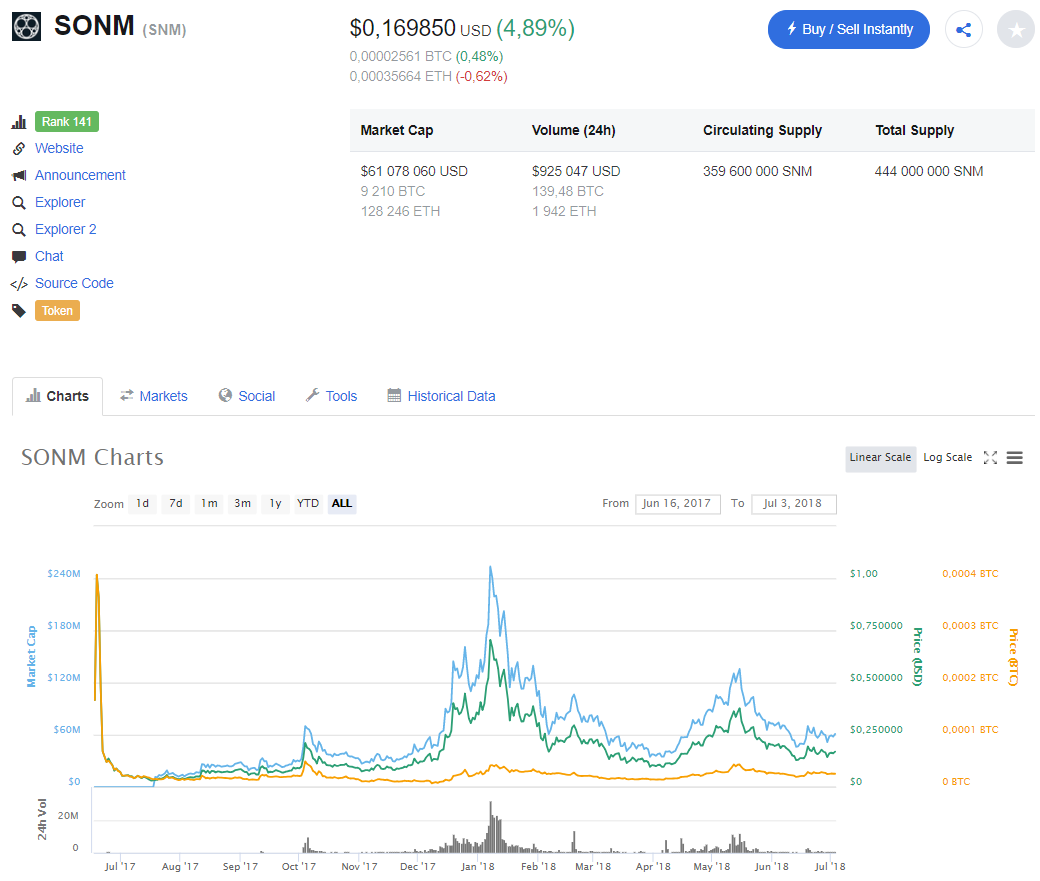
Task: Click the Market Cap axis legend label
Action: pyautogui.click(x=31, y=657)
